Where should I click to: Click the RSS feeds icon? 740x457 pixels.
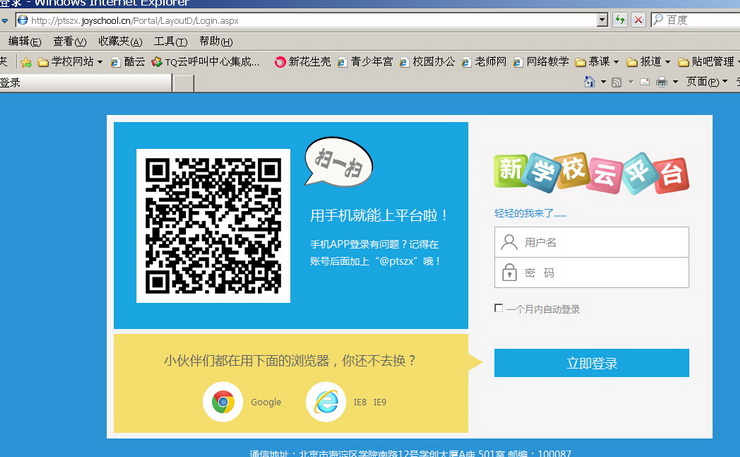[617, 82]
